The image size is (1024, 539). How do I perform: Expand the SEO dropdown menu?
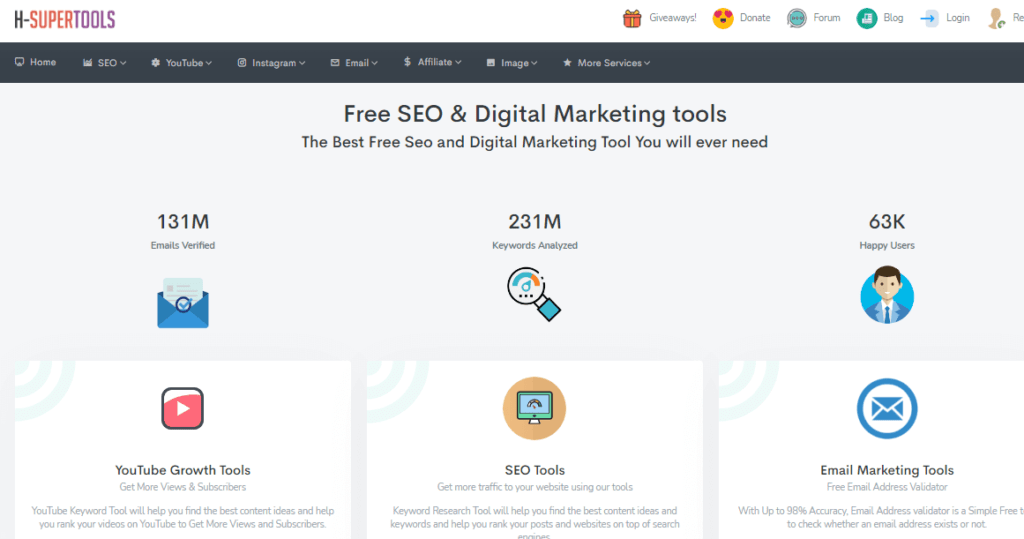tap(105, 63)
